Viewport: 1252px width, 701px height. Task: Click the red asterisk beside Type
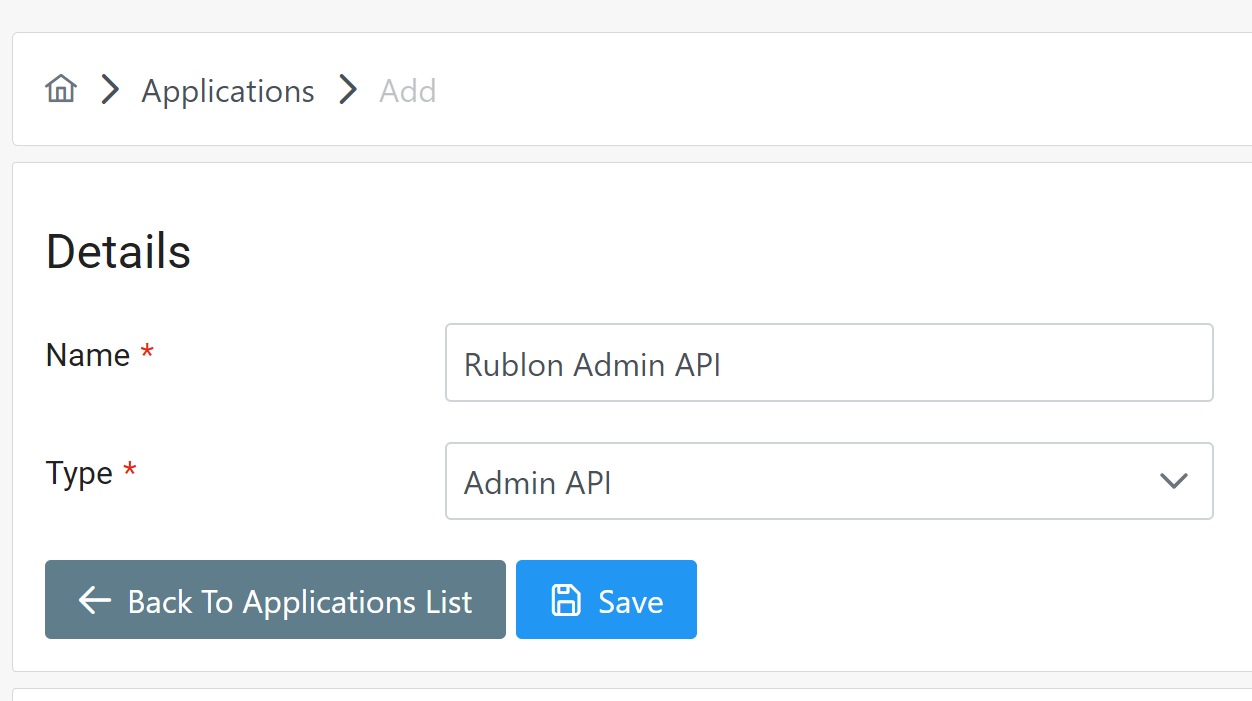click(129, 472)
